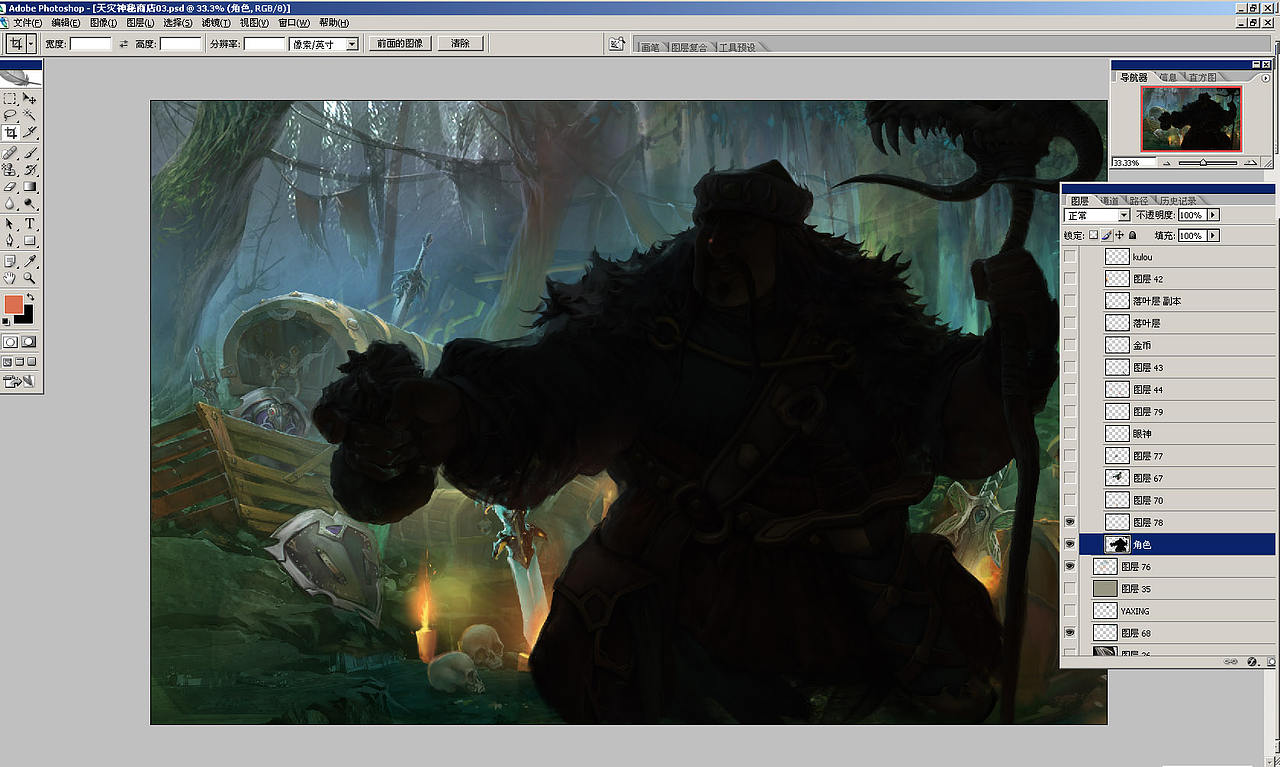Open the file browser toggle icon
1280x767 pixels.
618,44
